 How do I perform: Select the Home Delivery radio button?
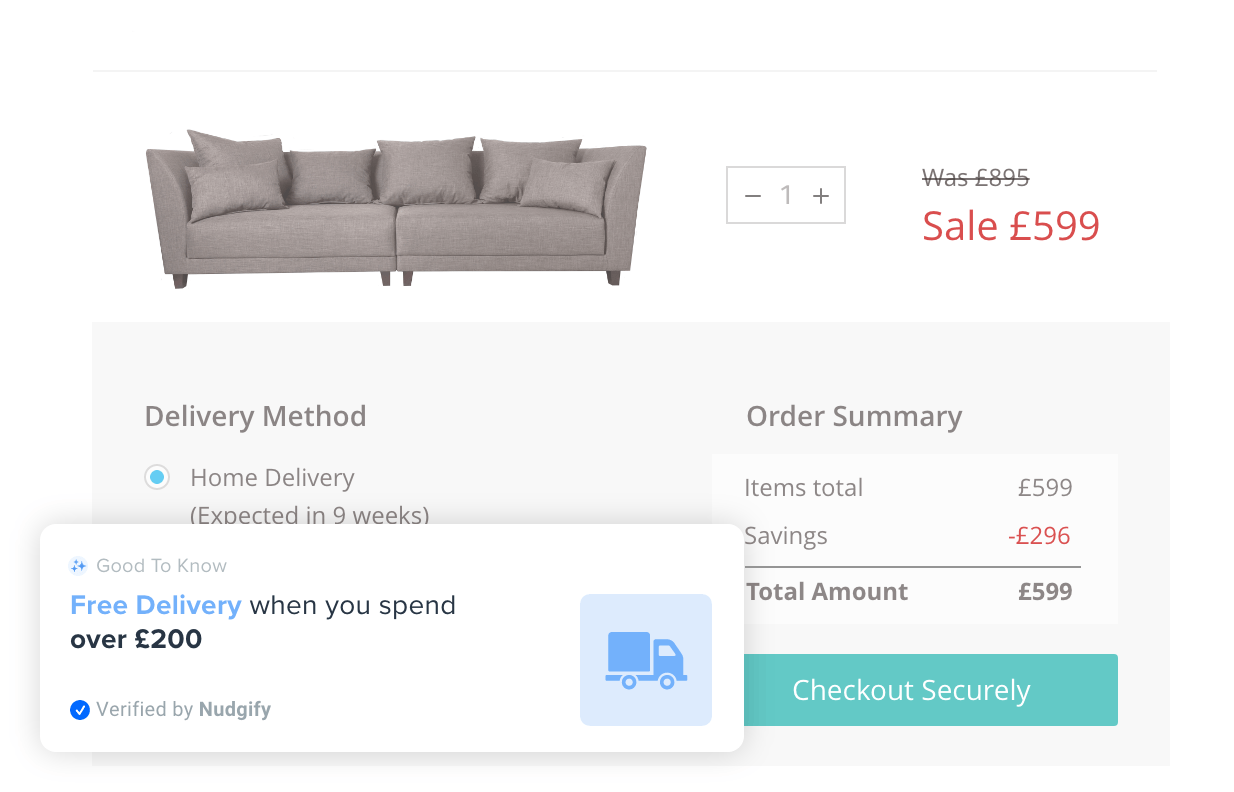(x=156, y=477)
